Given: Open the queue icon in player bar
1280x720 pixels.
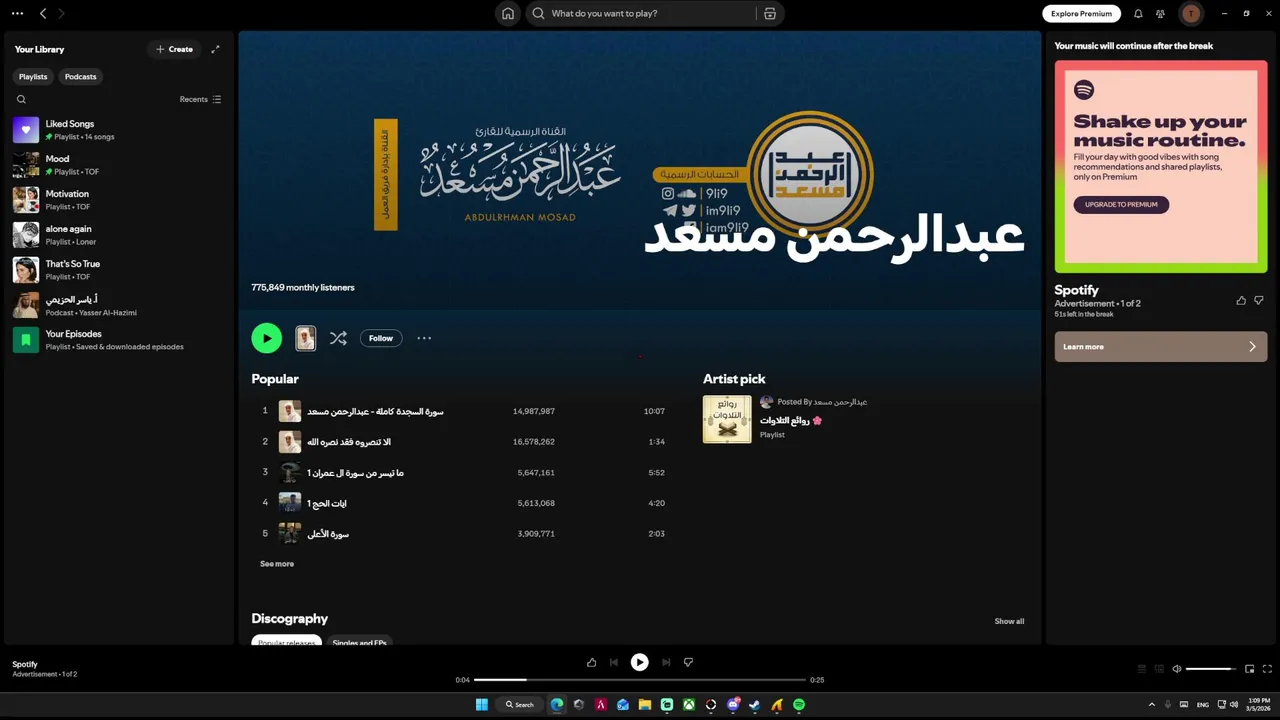Looking at the screenshot, I should 1142,669.
